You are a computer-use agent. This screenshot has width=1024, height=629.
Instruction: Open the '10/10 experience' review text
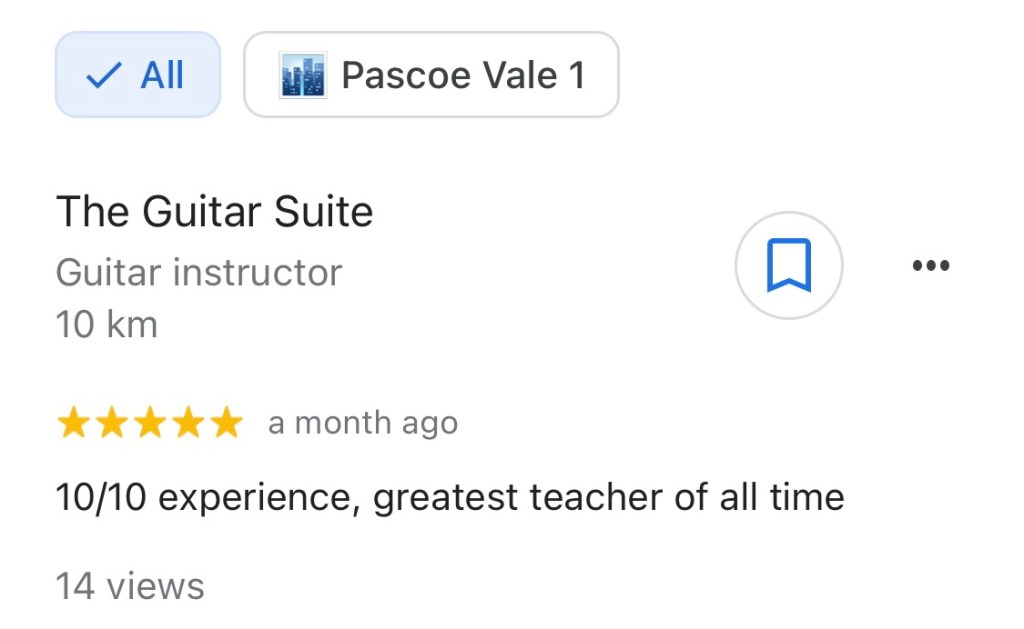[x=449, y=497]
